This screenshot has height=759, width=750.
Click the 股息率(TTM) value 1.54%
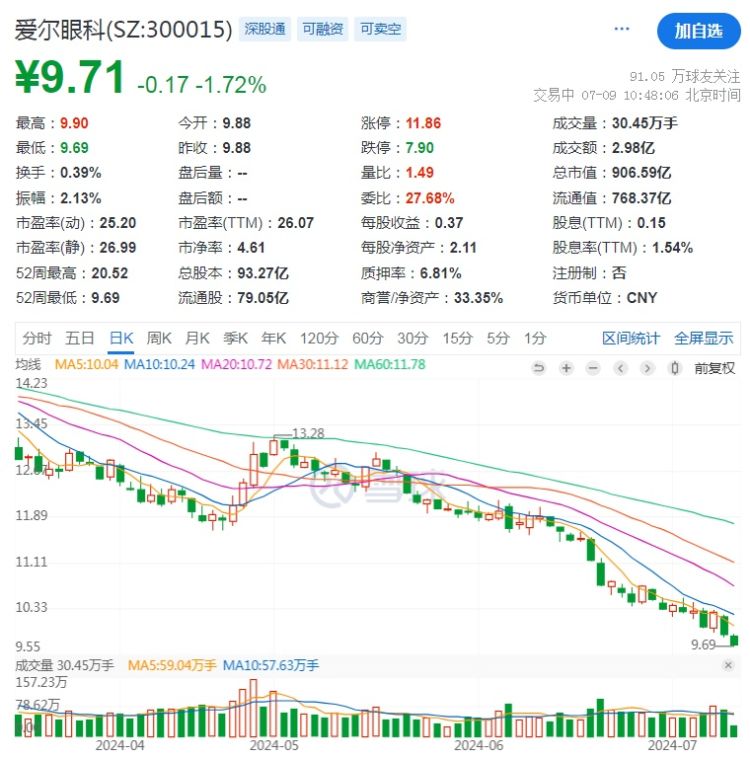click(x=673, y=248)
